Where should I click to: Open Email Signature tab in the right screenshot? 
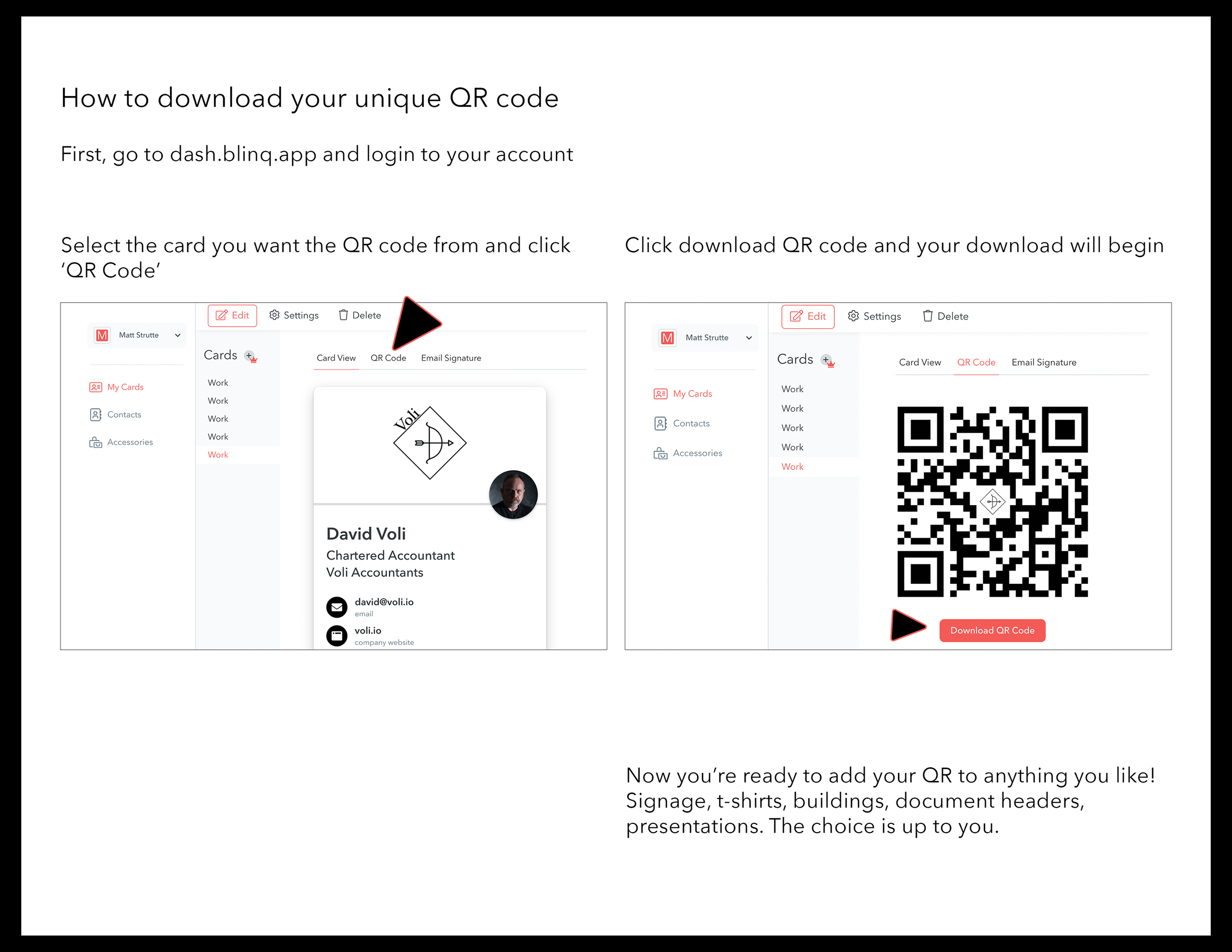tap(1044, 362)
